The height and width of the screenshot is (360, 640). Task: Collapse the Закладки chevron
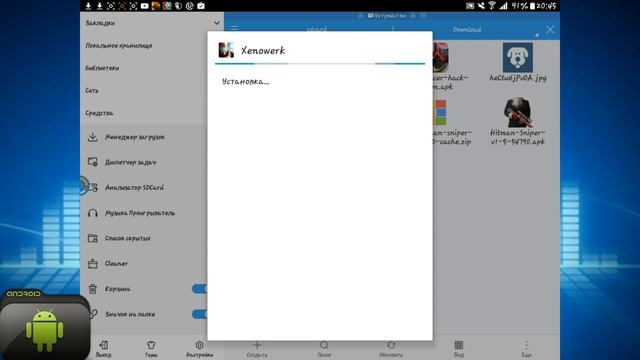coord(217,23)
